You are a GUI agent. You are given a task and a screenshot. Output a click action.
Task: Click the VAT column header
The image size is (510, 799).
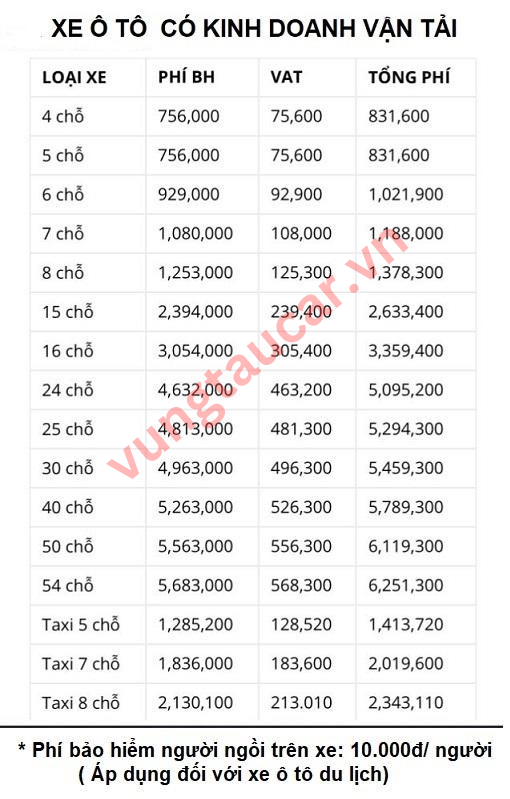286,77
